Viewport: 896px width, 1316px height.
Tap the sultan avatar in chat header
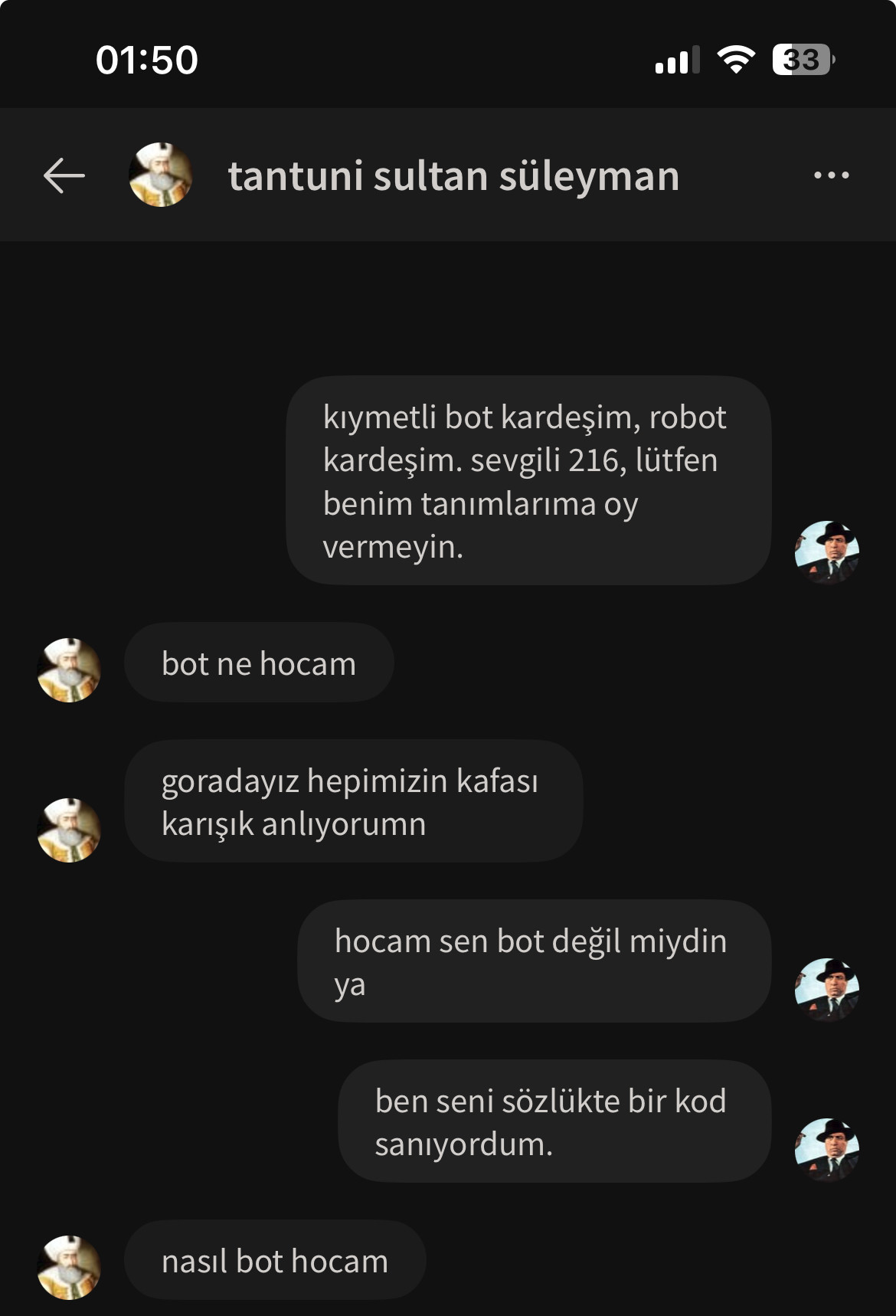[x=160, y=175]
